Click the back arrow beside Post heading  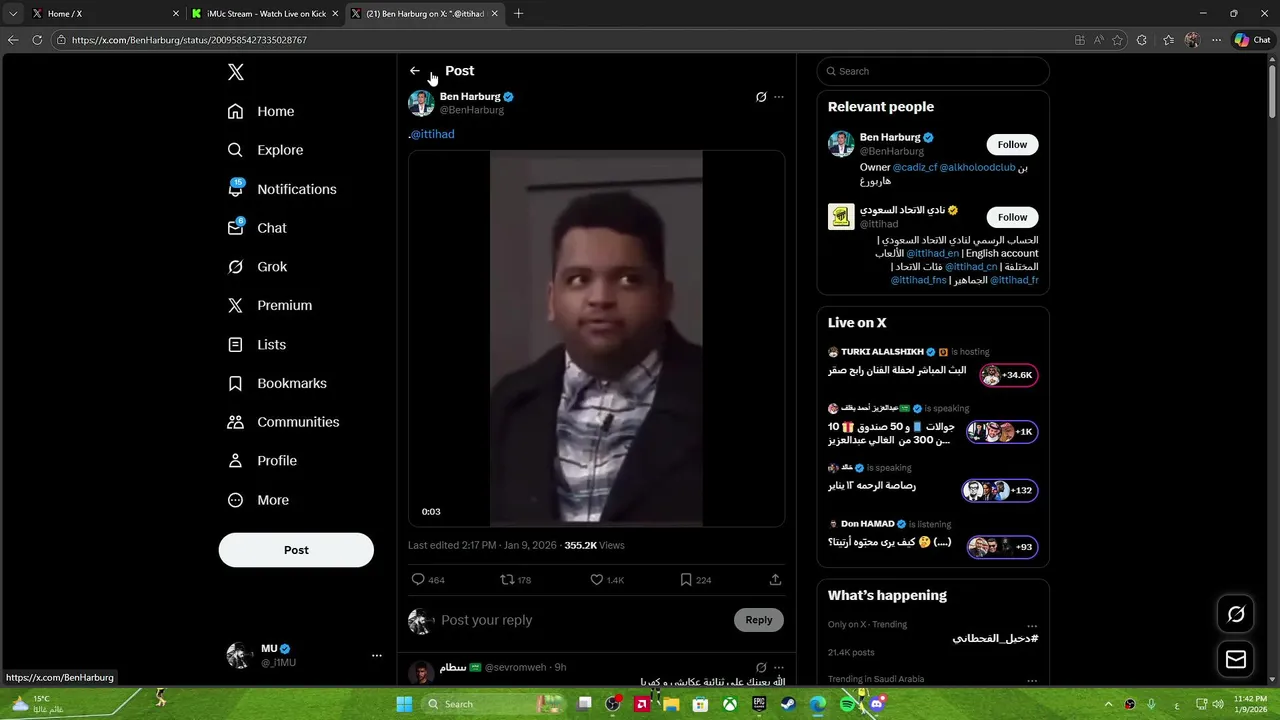click(x=415, y=71)
